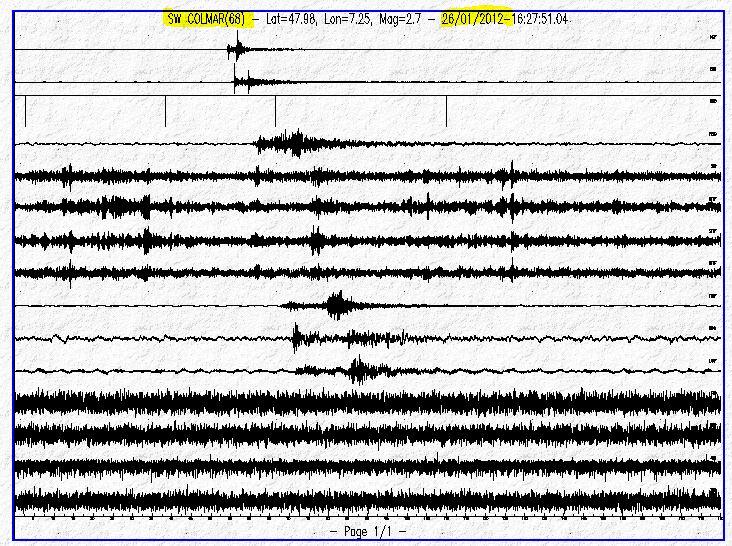732x546 pixels.
Task: Click the leftmost vertical tick on third trace
Action: 25,112
